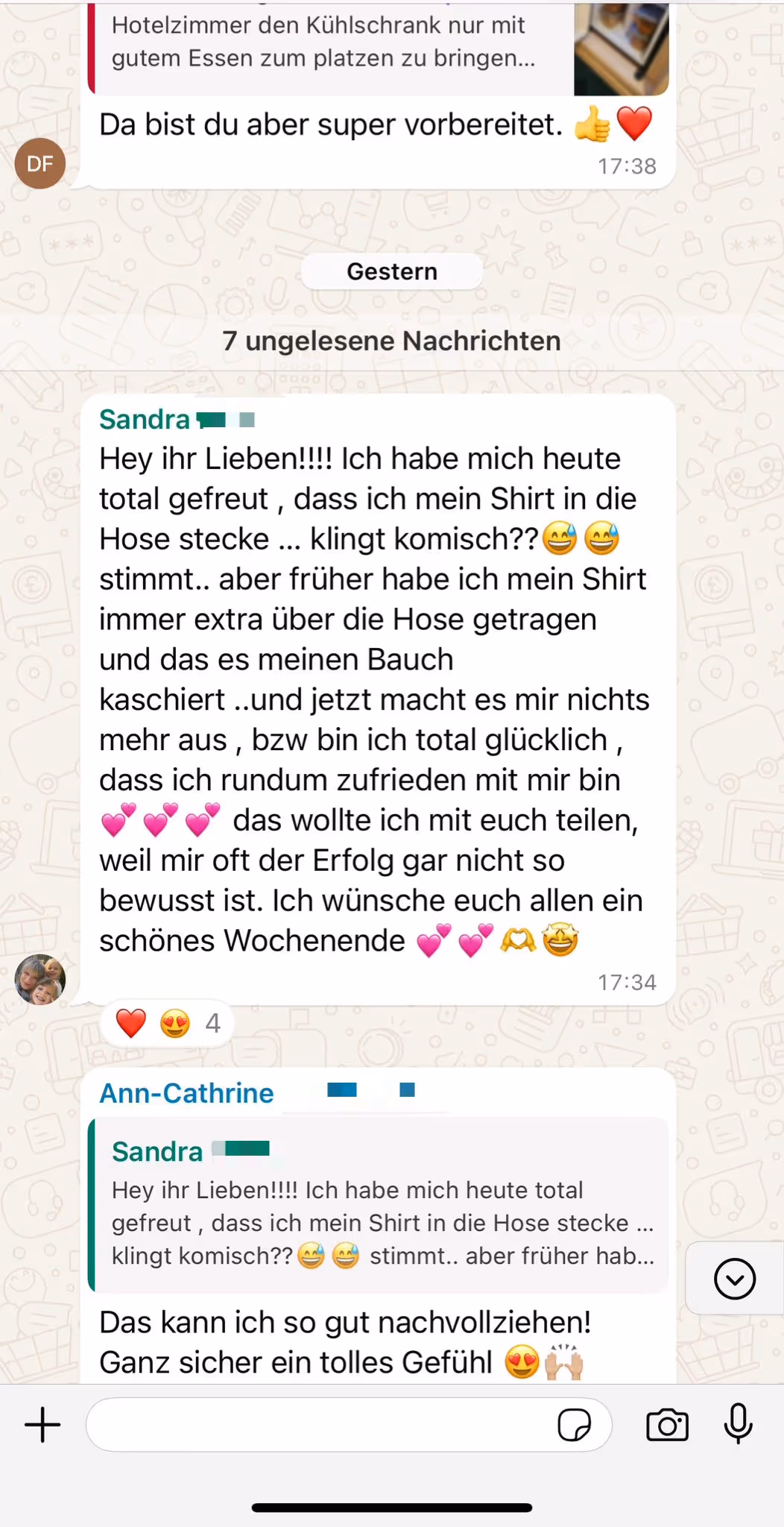Select Sandra's long Shirt message bubble
Image resolution: width=784 pixels, height=1527 pixels.
point(378,699)
